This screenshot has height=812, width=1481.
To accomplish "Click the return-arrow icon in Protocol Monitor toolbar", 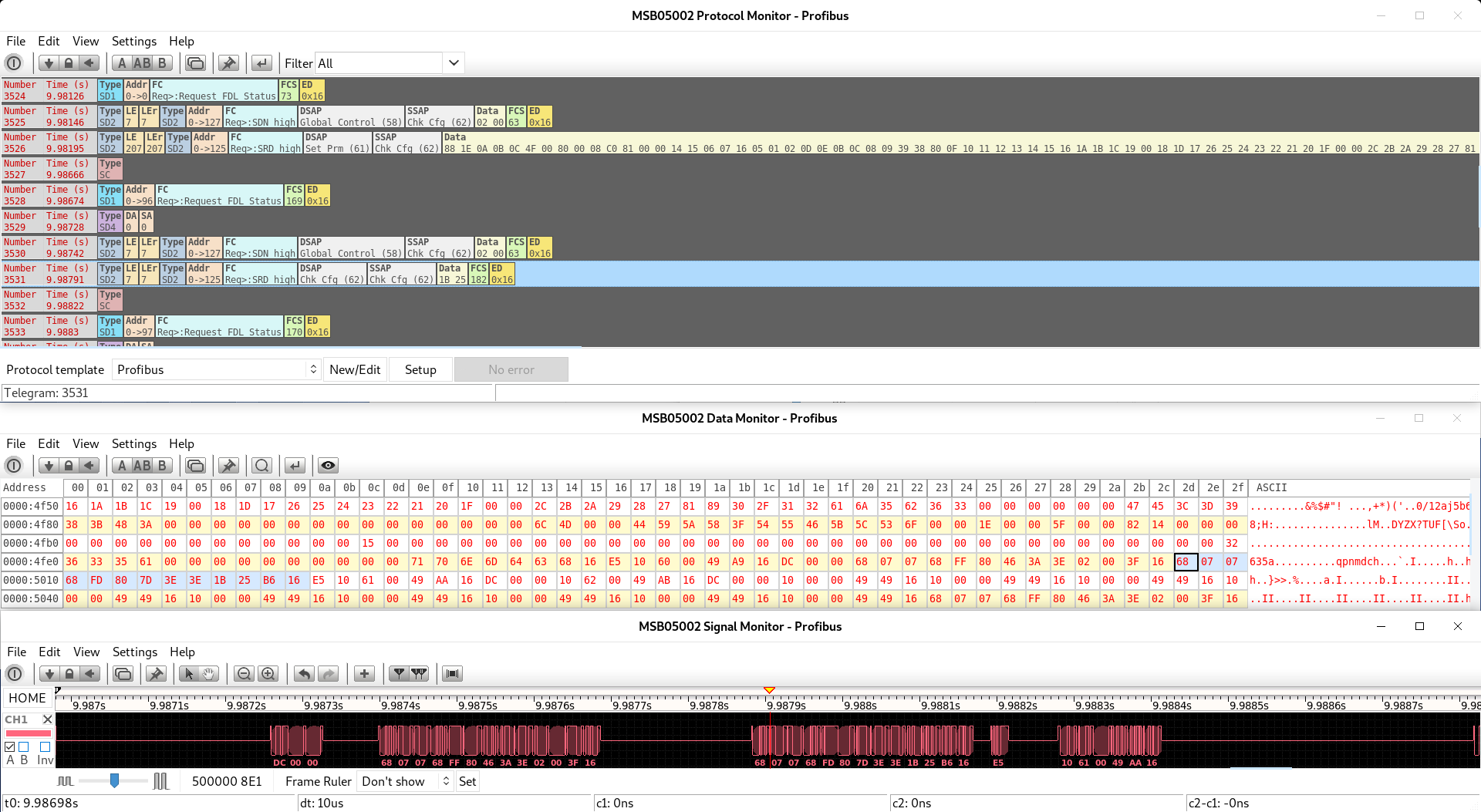I will (262, 63).
